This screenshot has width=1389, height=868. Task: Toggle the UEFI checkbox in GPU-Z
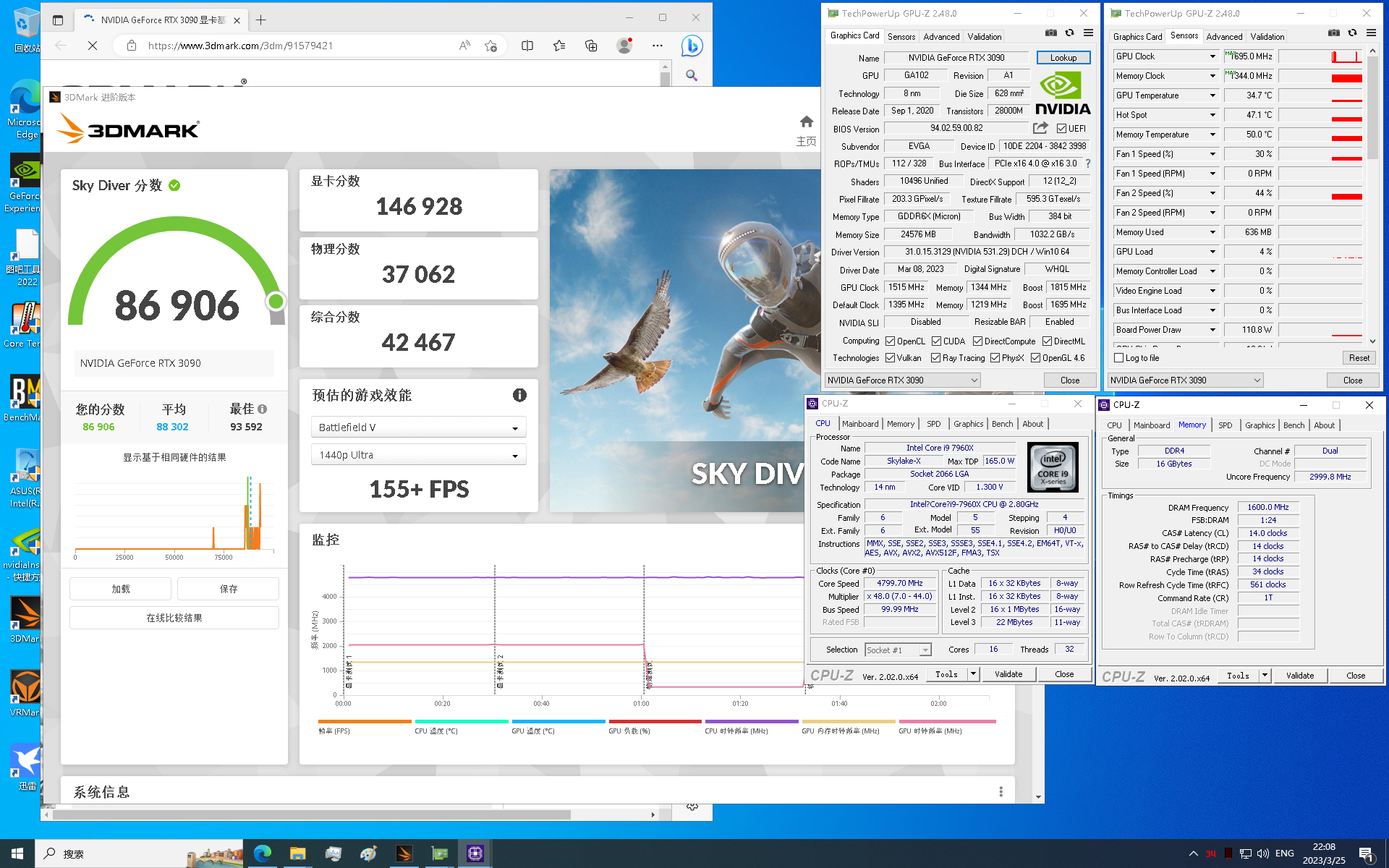1061,129
